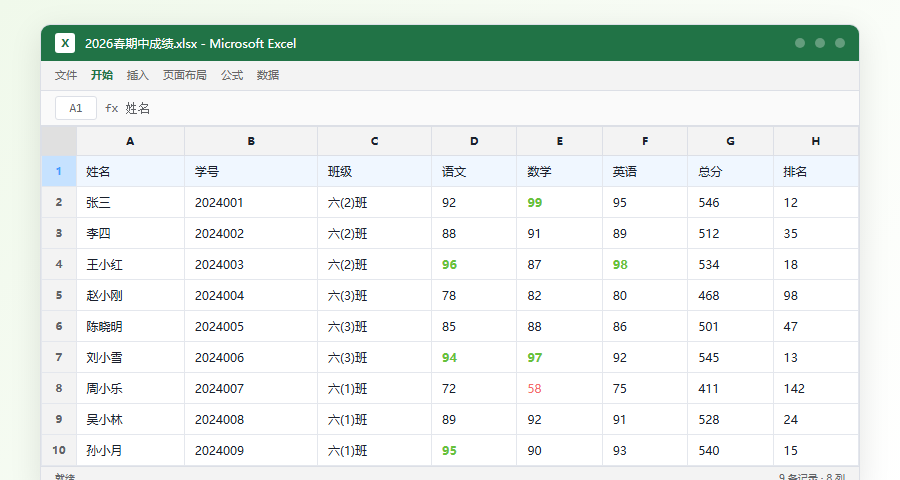The width and height of the screenshot is (900, 480).
Task: Open the 页面布局 tab
Action: [x=185, y=75]
